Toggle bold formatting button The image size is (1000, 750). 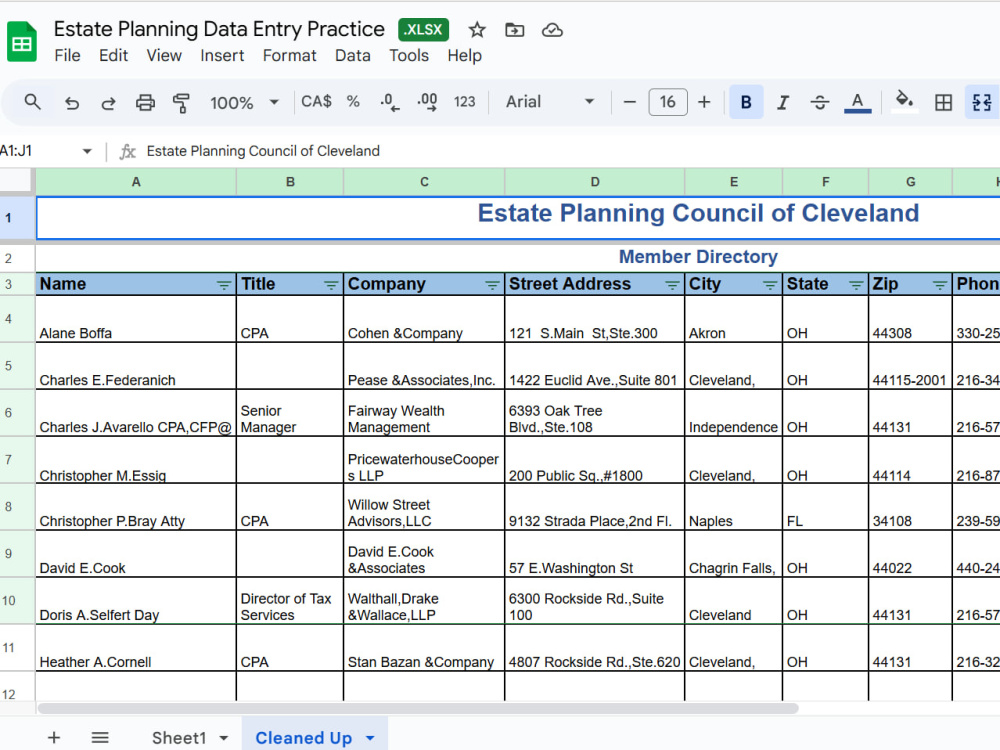(746, 102)
